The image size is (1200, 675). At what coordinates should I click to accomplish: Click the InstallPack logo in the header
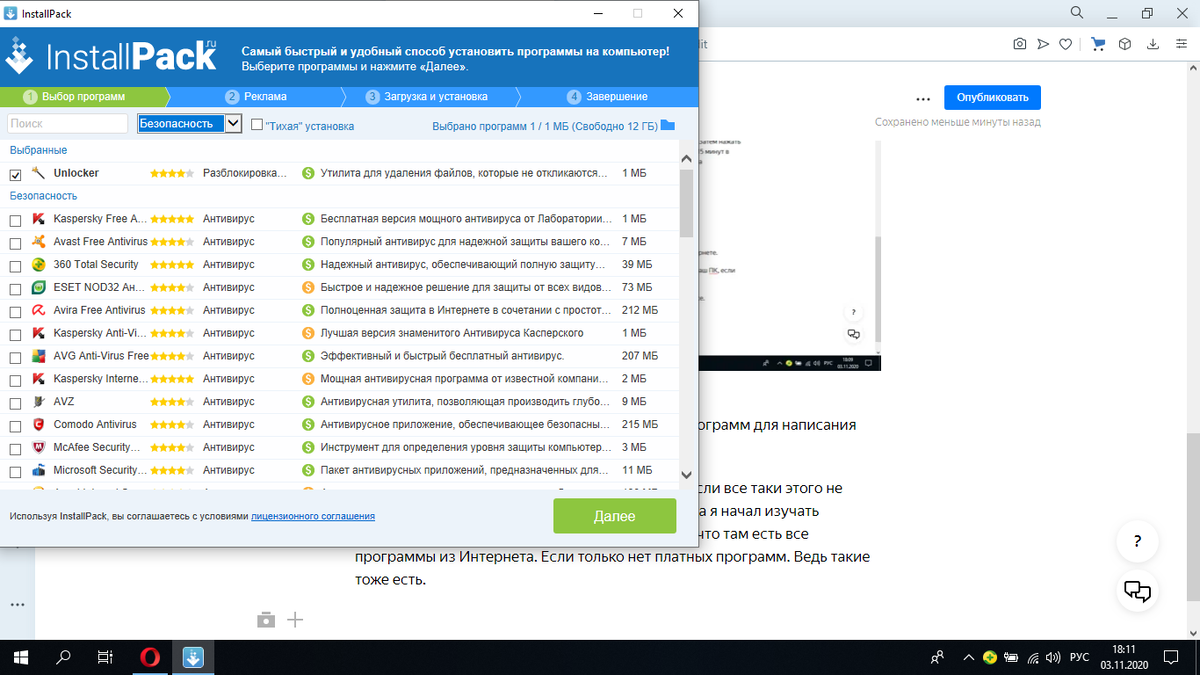pos(111,56)
